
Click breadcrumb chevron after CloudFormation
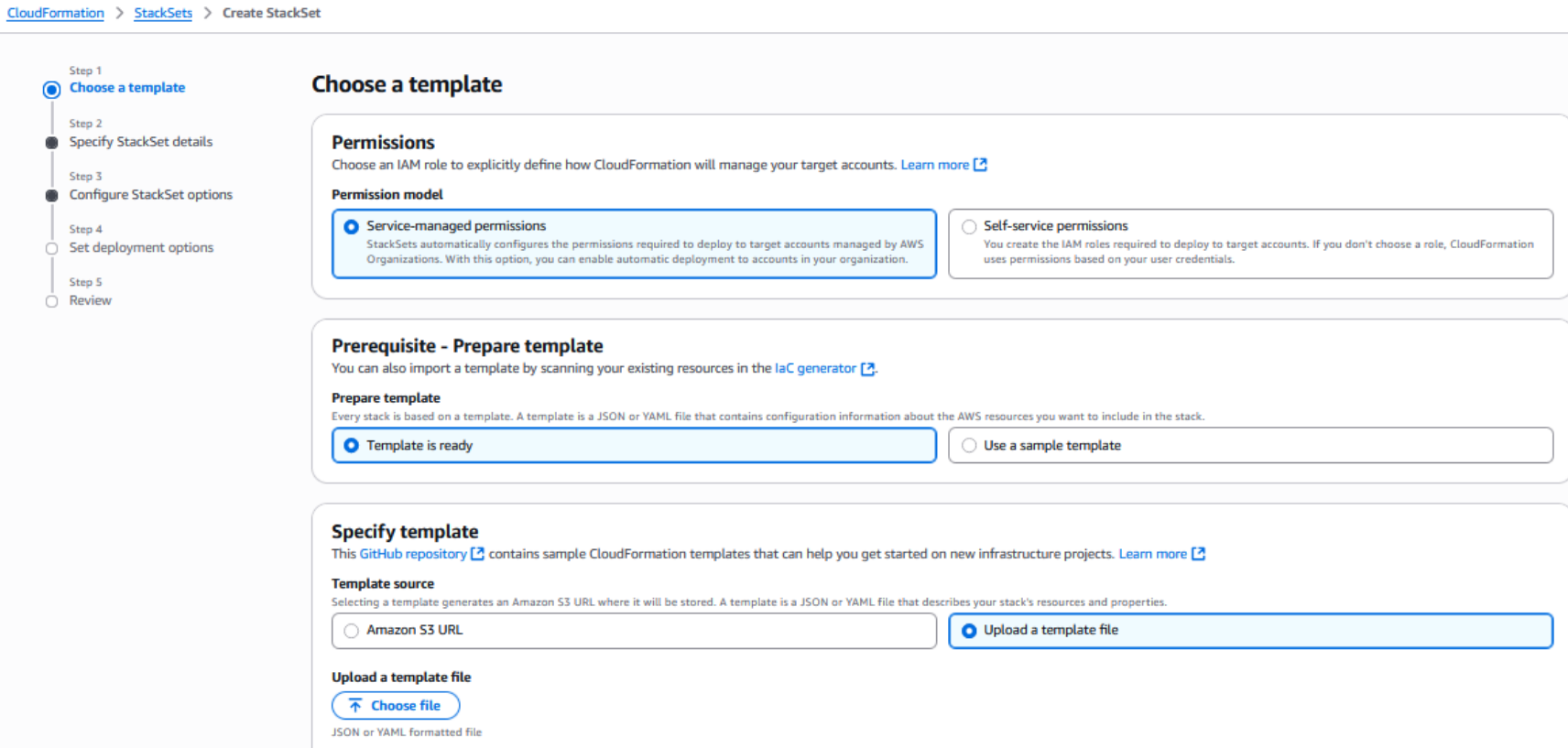pyautogui.click(x=119, y=13)
